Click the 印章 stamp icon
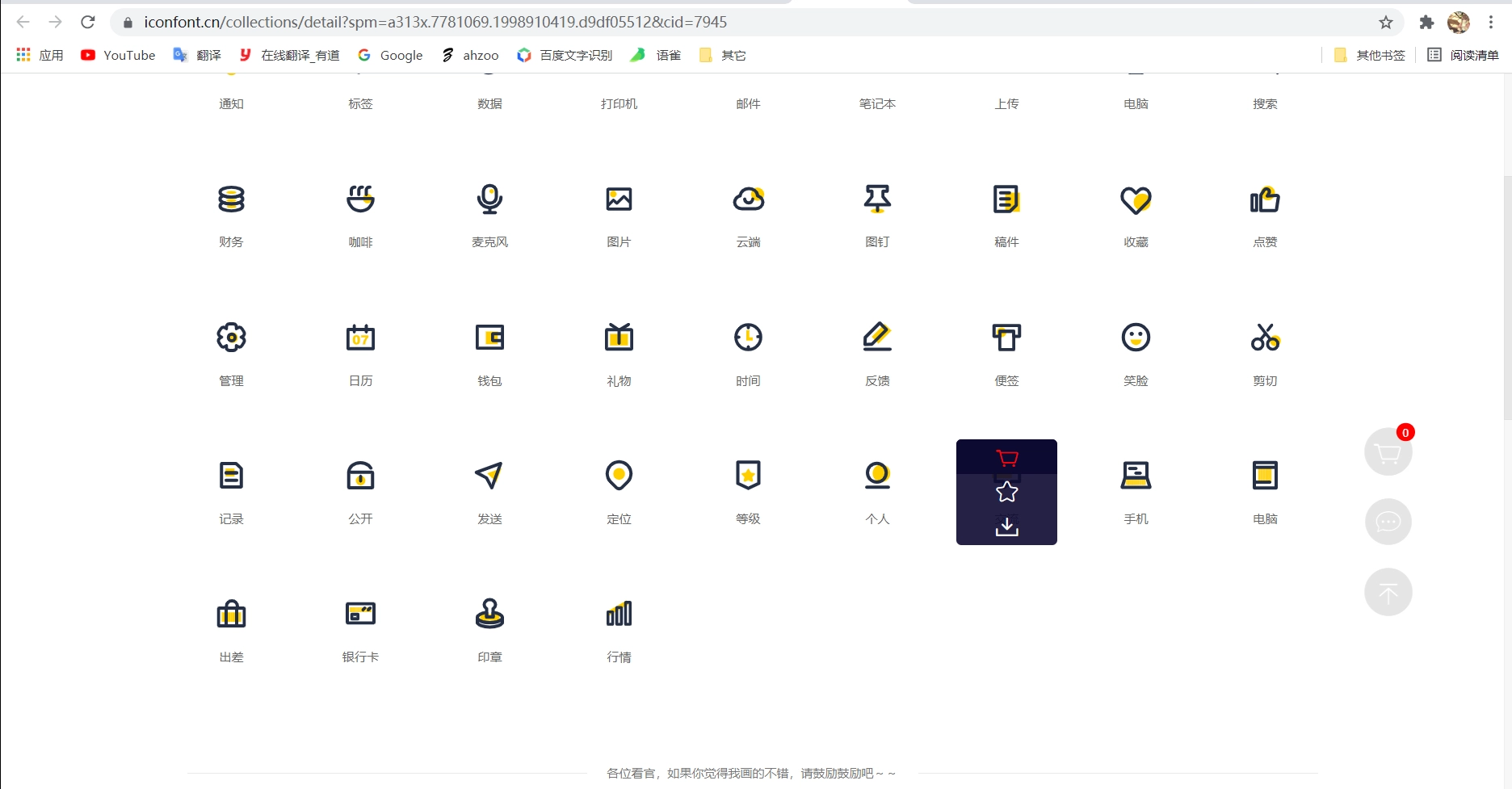This screenshot has height=789, width=1512. pos(489,614)
